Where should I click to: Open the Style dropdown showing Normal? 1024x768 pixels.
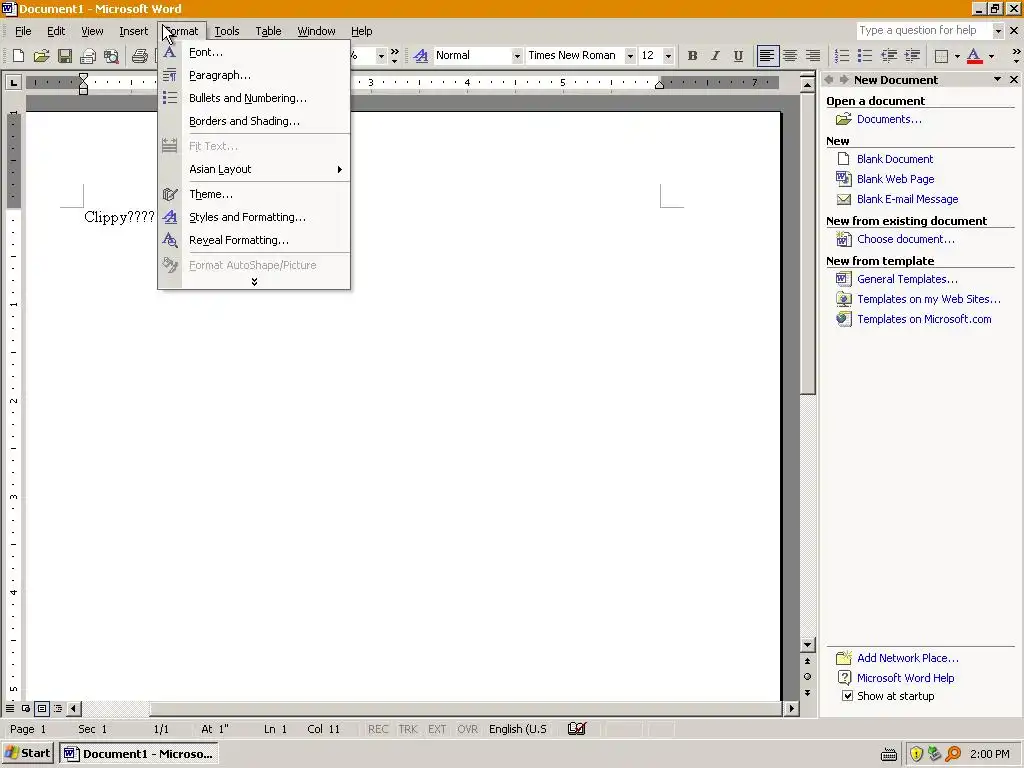click(517, 56)
